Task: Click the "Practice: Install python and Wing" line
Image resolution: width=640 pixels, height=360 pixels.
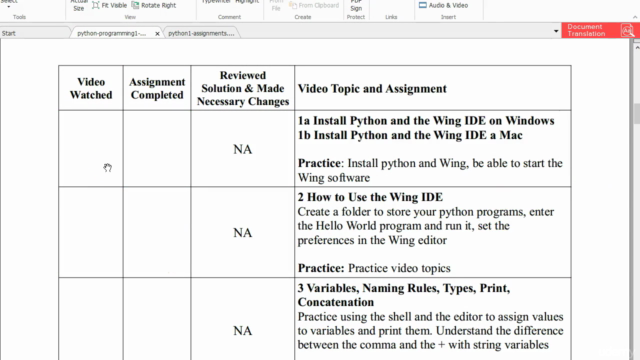Action: point(430,170)
